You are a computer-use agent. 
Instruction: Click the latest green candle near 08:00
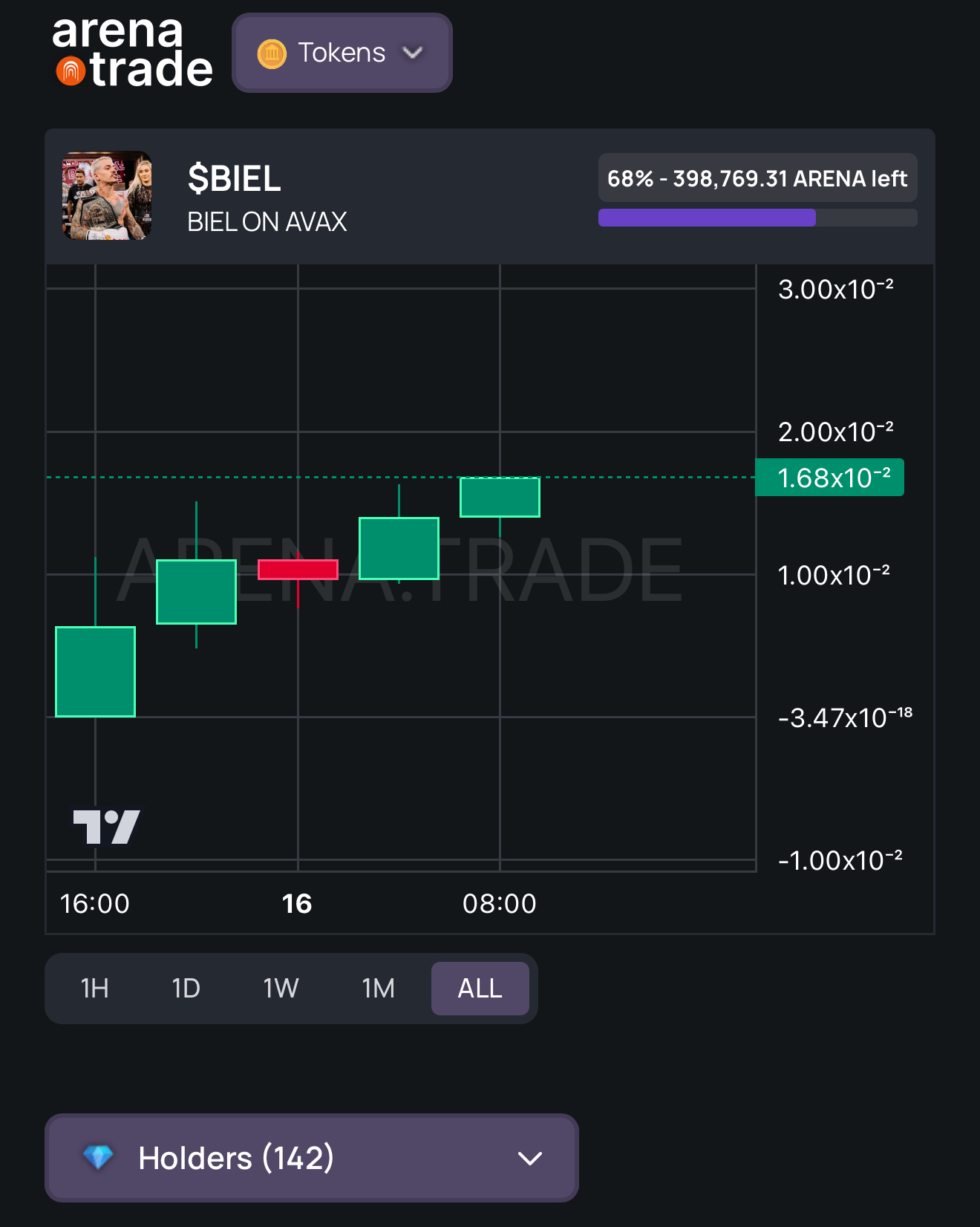500,497
